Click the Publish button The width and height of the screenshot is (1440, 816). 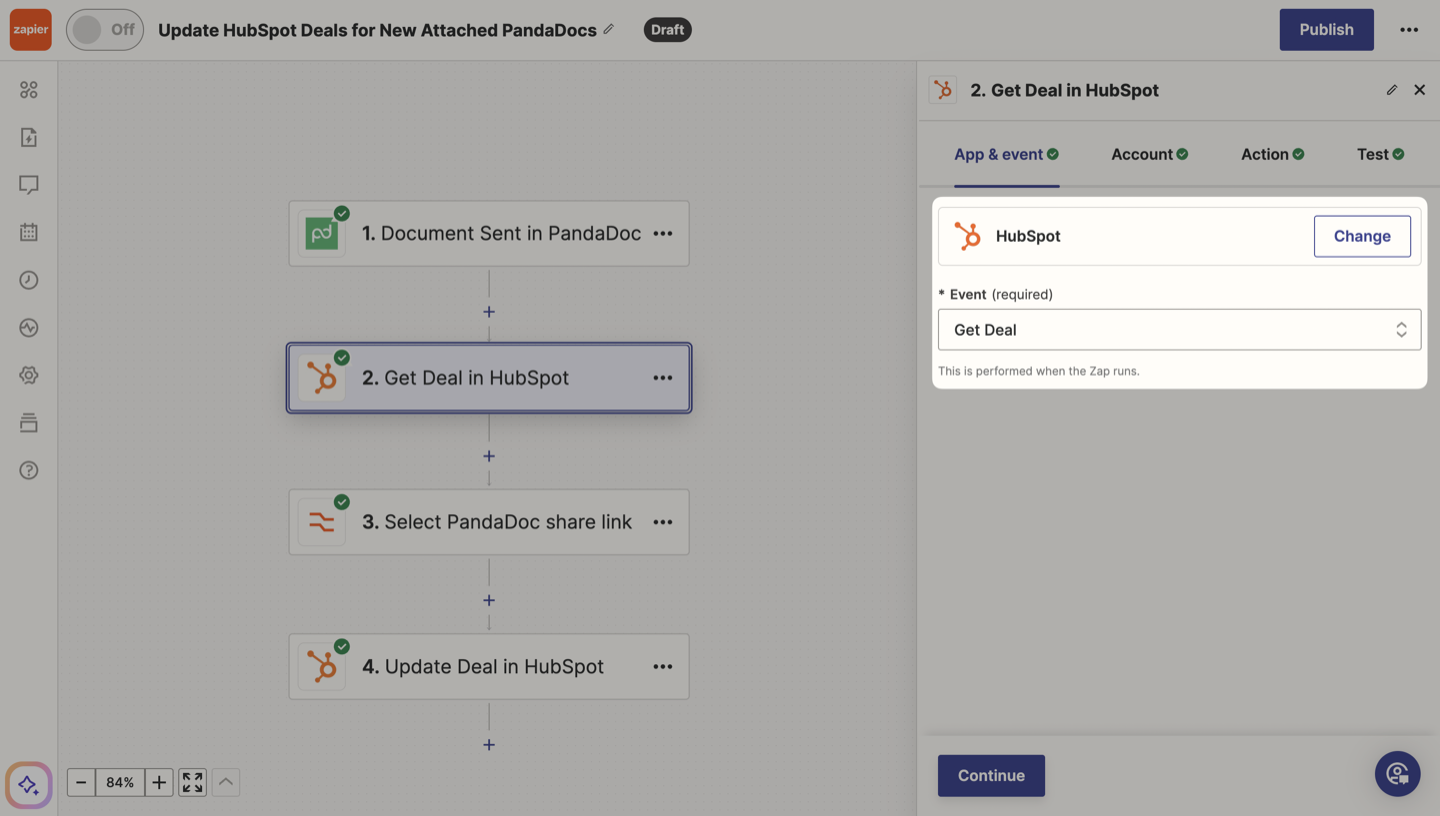coord(1326,30)
